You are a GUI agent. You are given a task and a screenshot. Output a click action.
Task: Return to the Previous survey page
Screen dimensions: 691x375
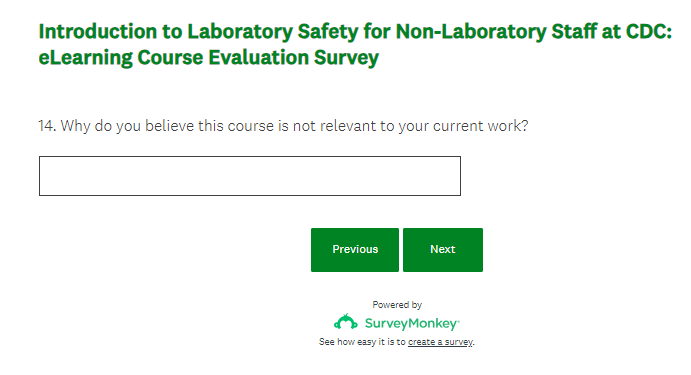(355, 250)
